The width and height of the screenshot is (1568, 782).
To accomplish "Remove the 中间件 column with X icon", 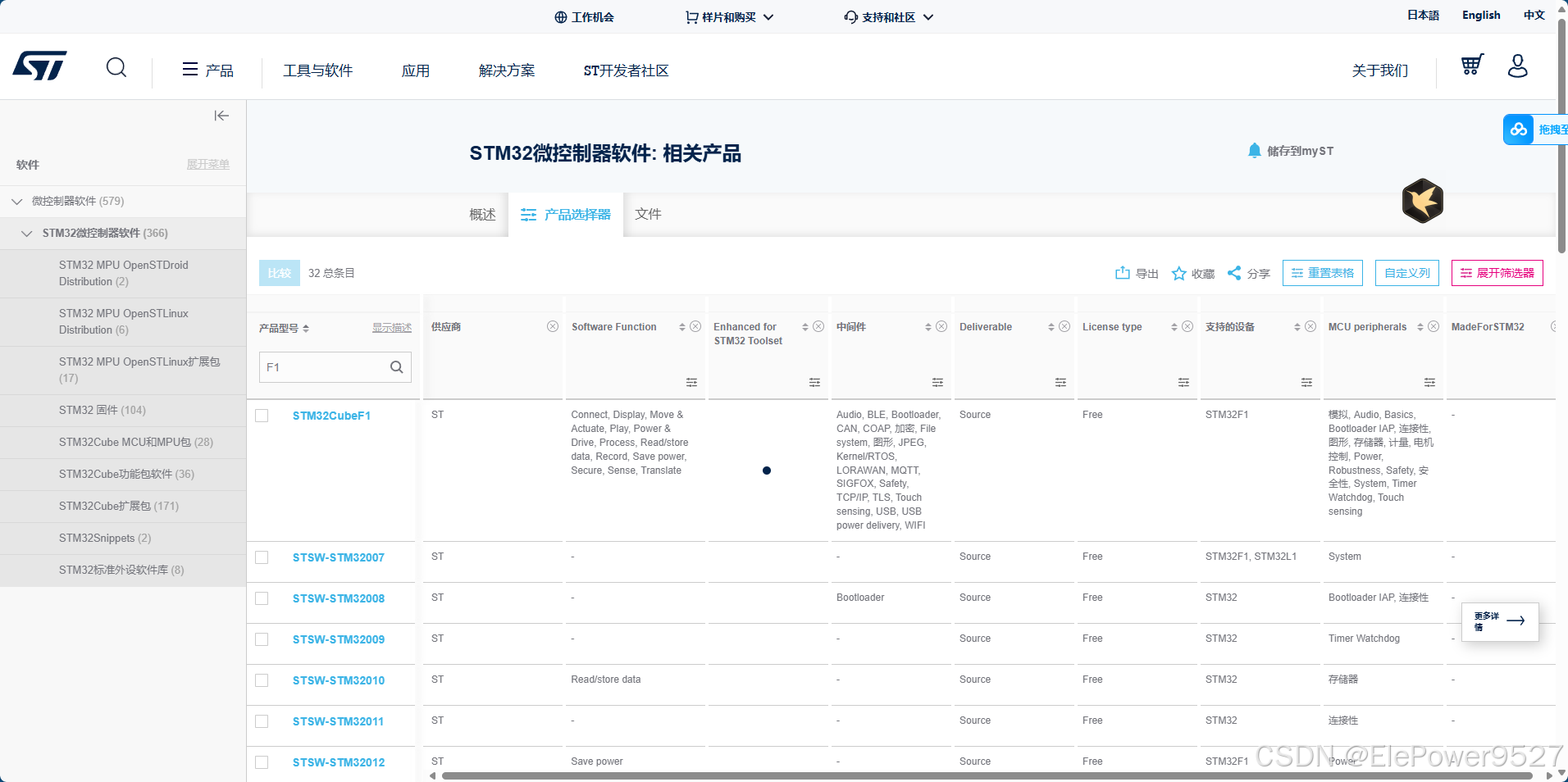I will pyautogui.click(x=941, y=326).
